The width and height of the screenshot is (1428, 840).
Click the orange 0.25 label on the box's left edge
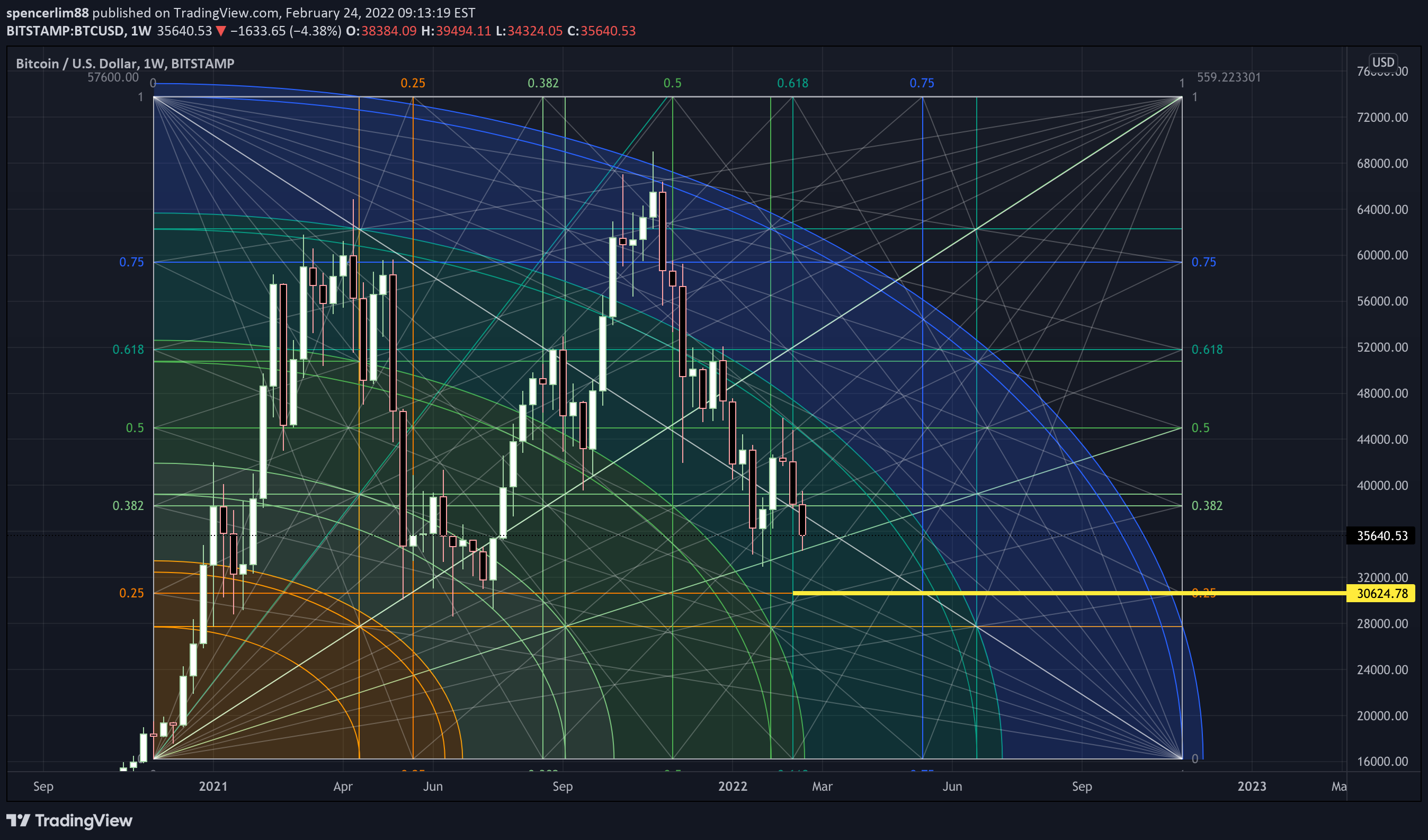[131, 593]
